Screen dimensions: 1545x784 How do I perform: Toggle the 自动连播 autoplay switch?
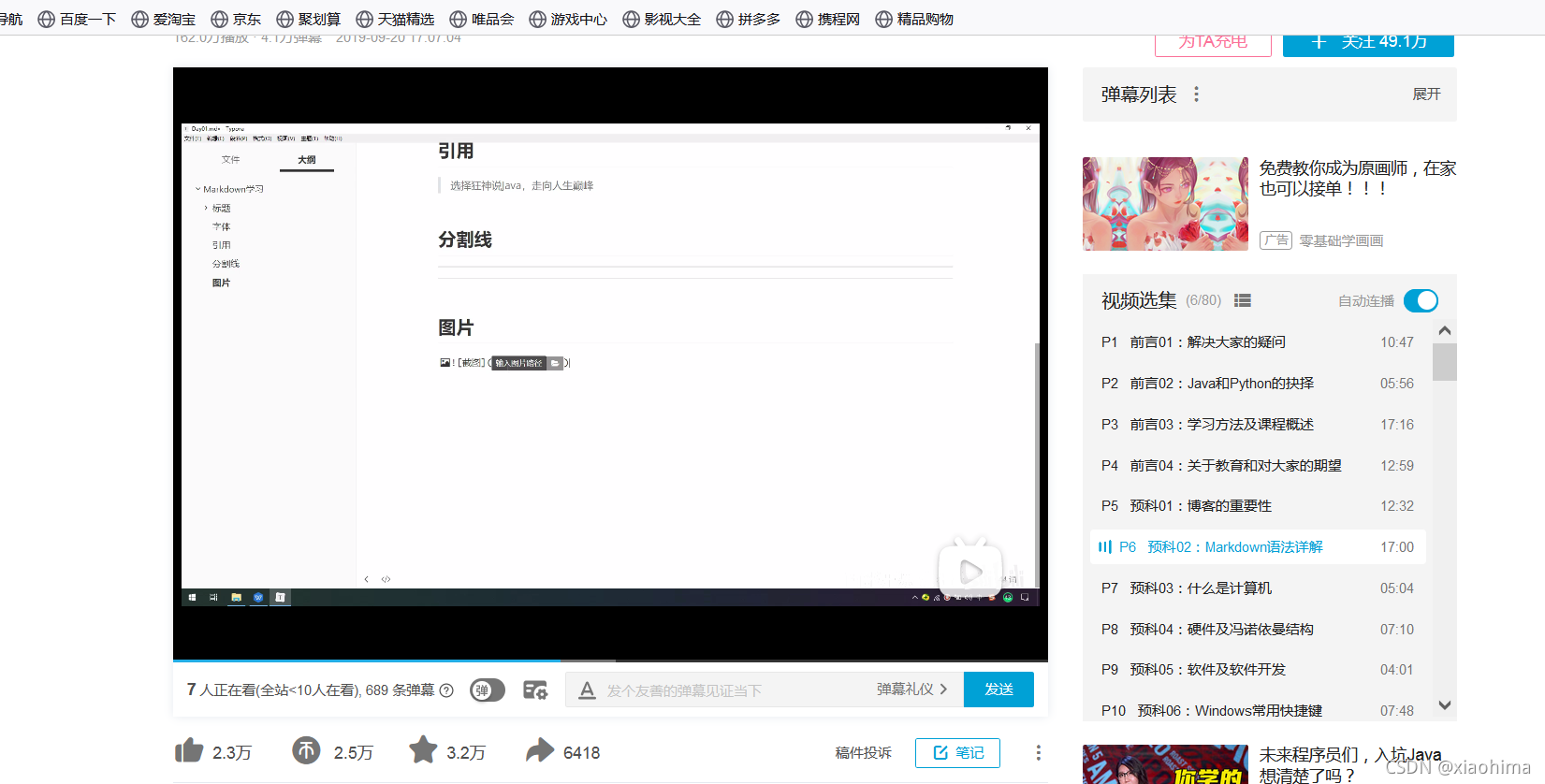1421,300
